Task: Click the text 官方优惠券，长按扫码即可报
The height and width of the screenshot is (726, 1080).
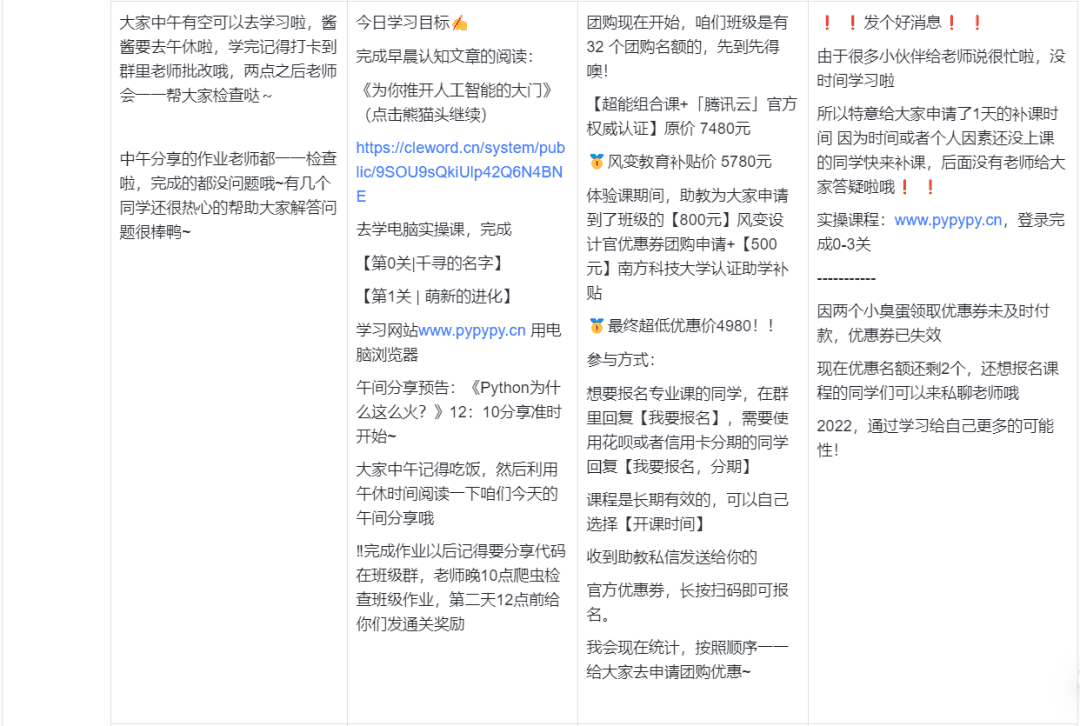Action: 687,590
